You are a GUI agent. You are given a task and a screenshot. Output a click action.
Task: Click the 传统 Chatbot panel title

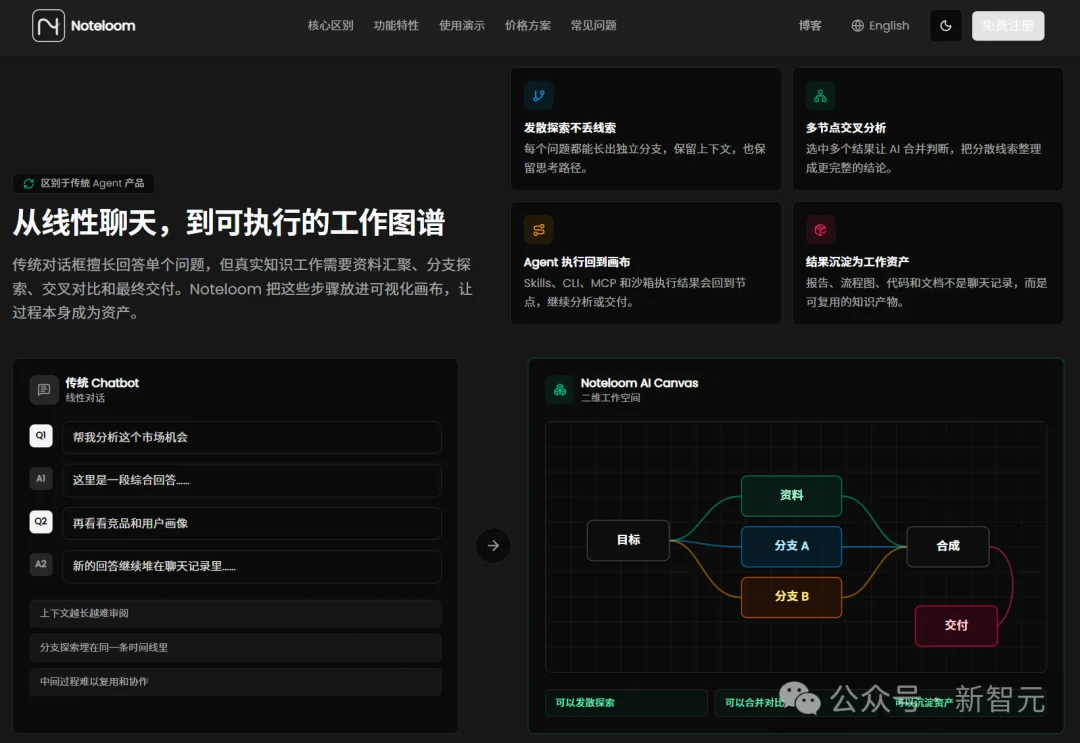coord(102,383)
